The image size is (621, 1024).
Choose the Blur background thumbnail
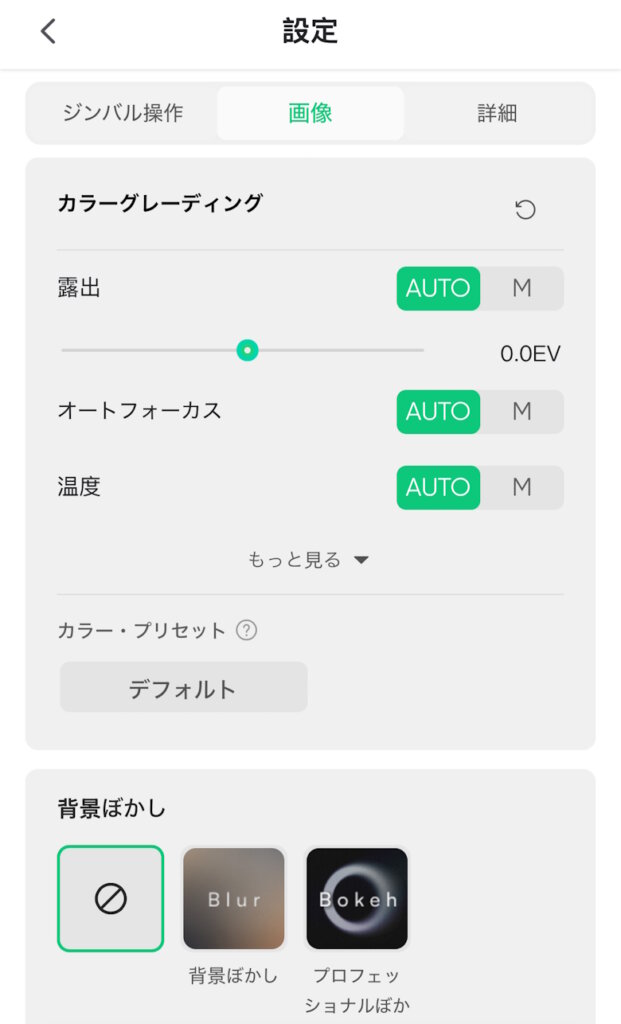234,898
